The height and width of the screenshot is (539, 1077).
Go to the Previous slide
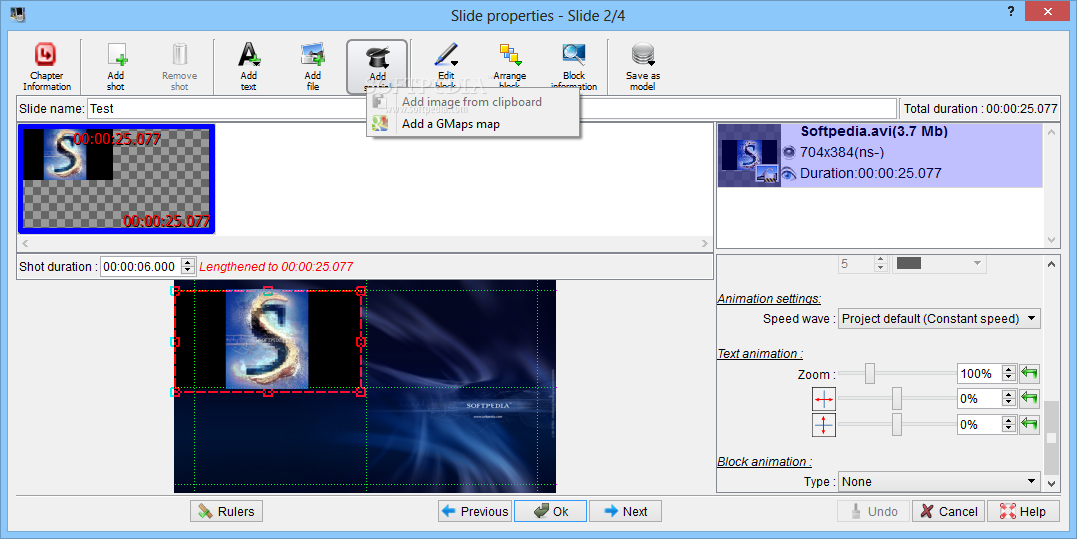[475, 512]
